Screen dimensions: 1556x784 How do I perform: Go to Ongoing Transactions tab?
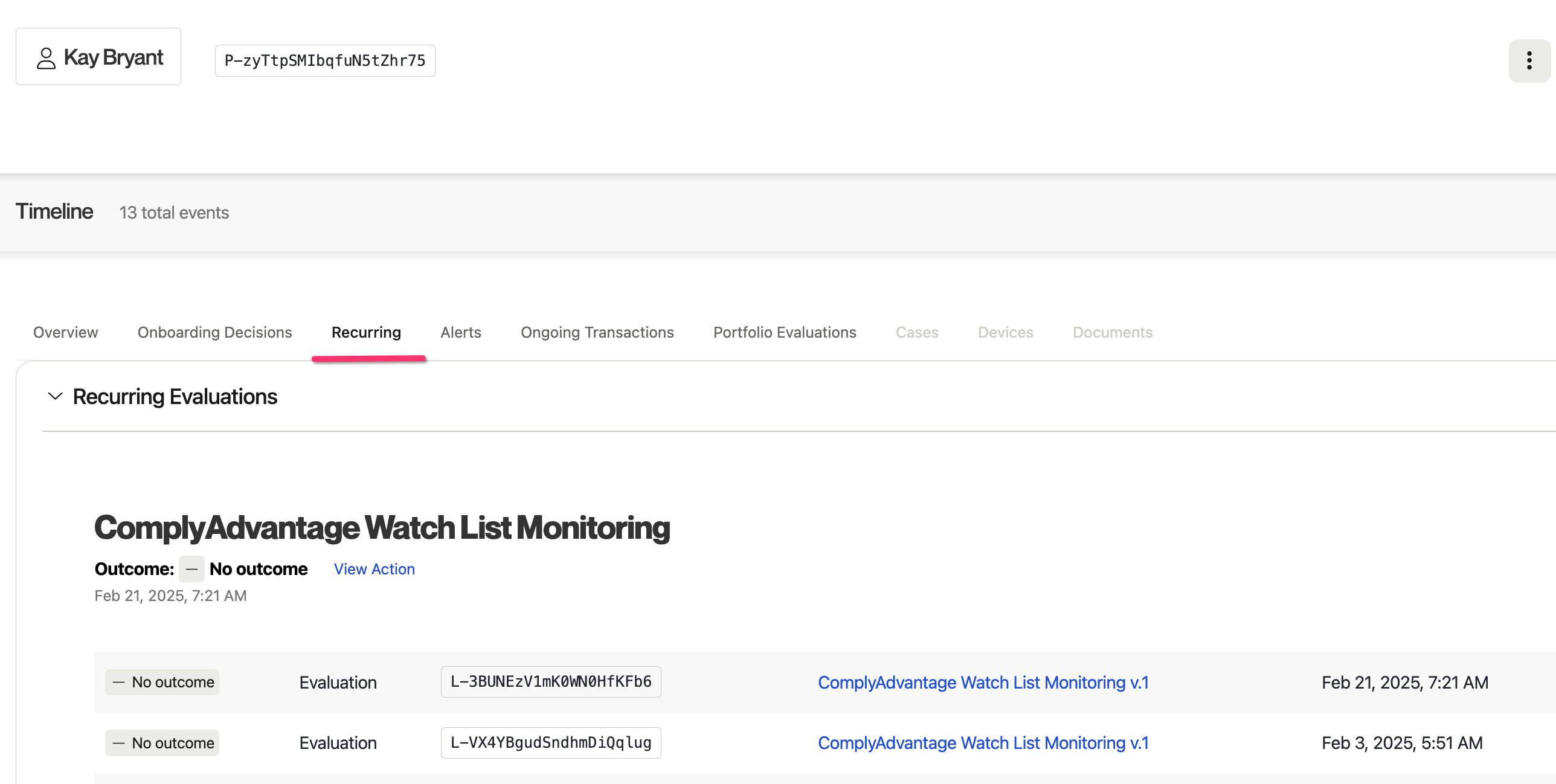[x=597, y=332]
